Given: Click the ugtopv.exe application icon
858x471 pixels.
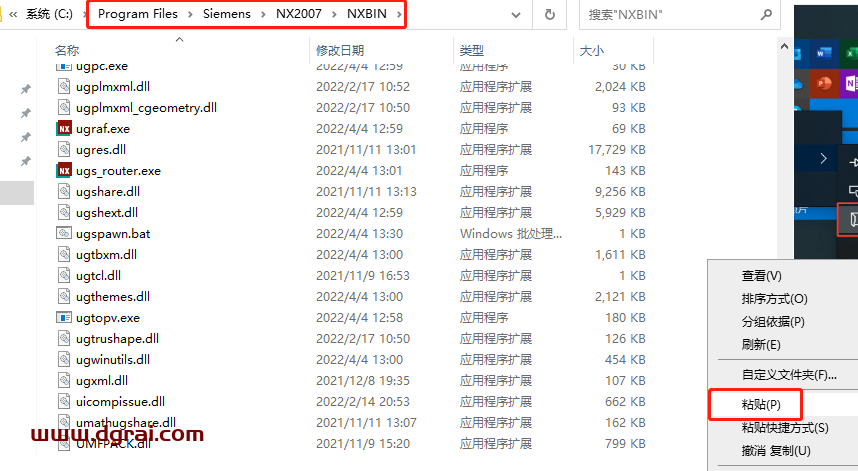Looking at the screenshot, I should coord(64,317).
